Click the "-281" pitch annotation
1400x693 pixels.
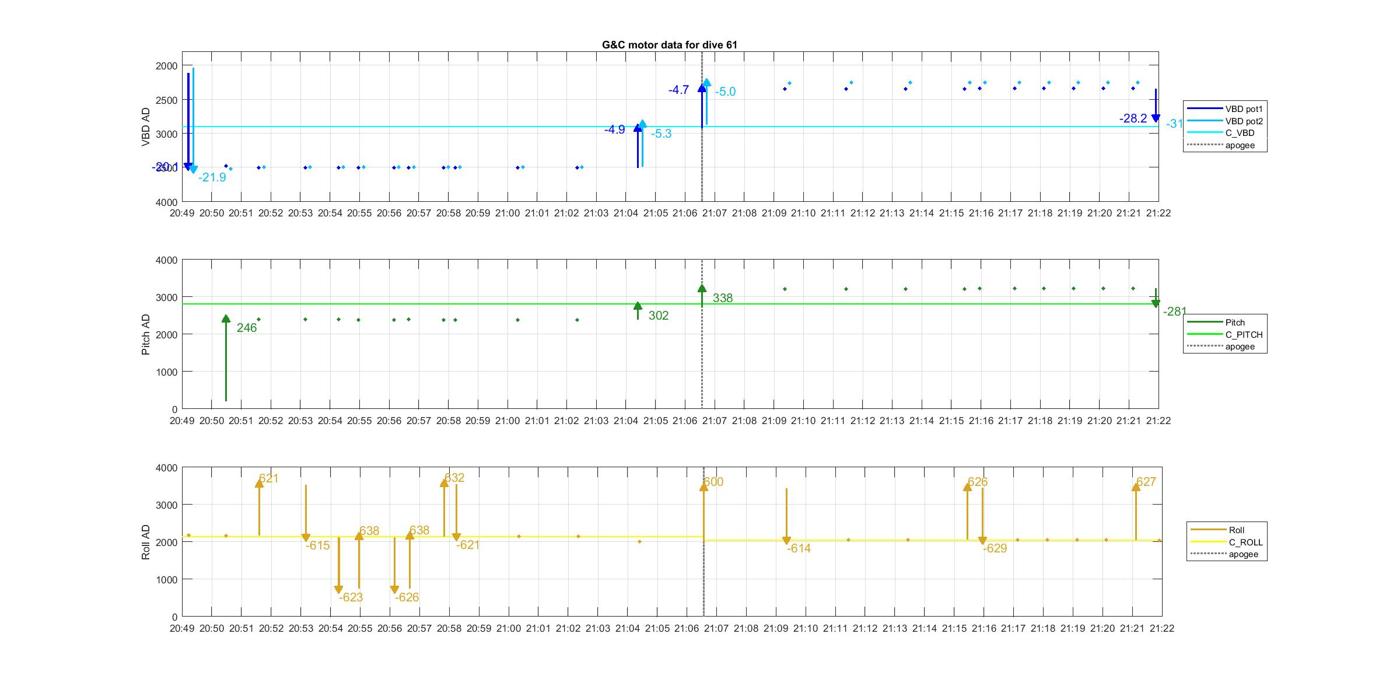tap(1176, 311)
